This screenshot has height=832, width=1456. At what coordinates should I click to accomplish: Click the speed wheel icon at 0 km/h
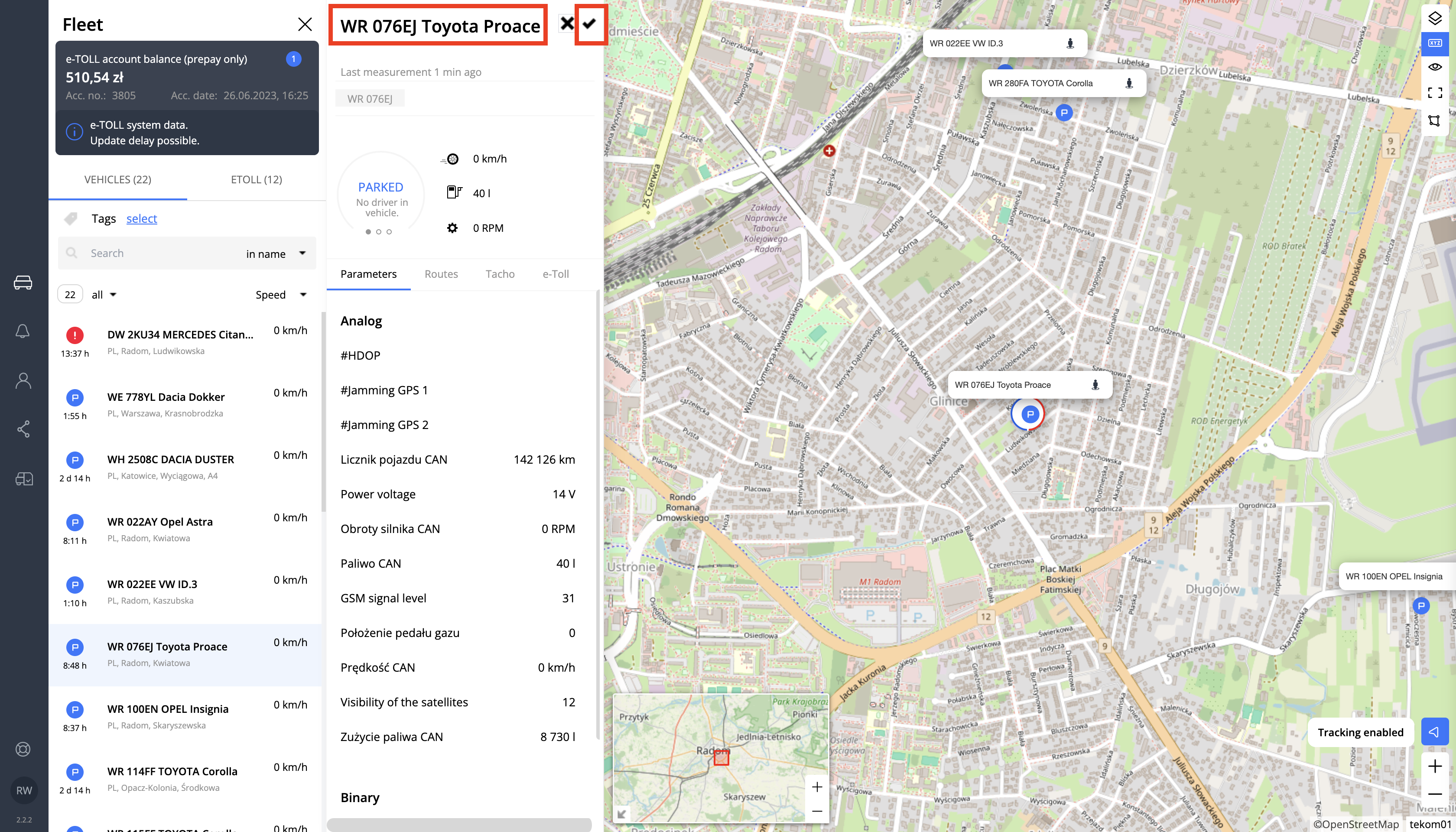point(451,159)
